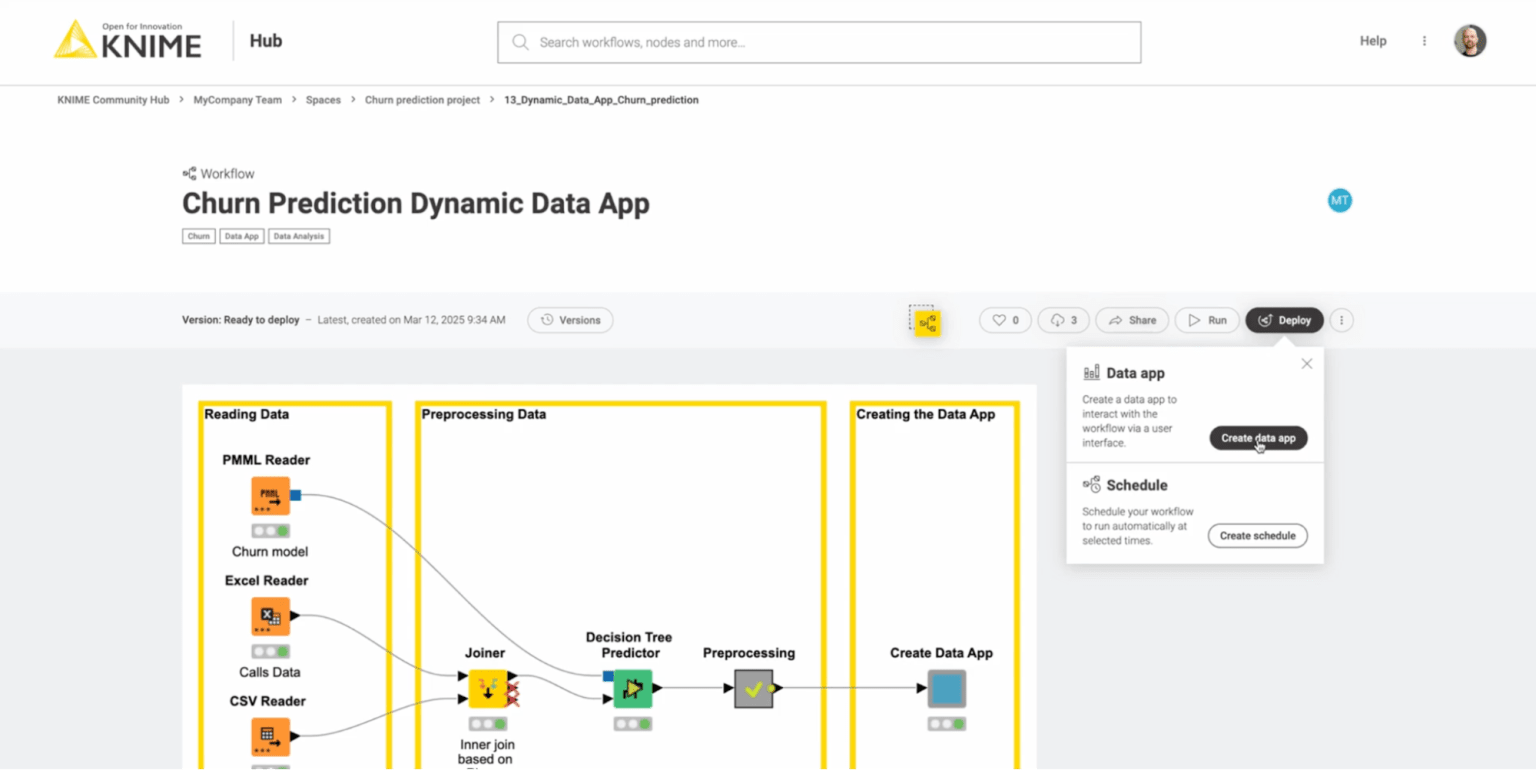The height and width of the screenshot is (770, 1536).
Task: Click the Decision Tree Predictor node
Action: [633, 689]
